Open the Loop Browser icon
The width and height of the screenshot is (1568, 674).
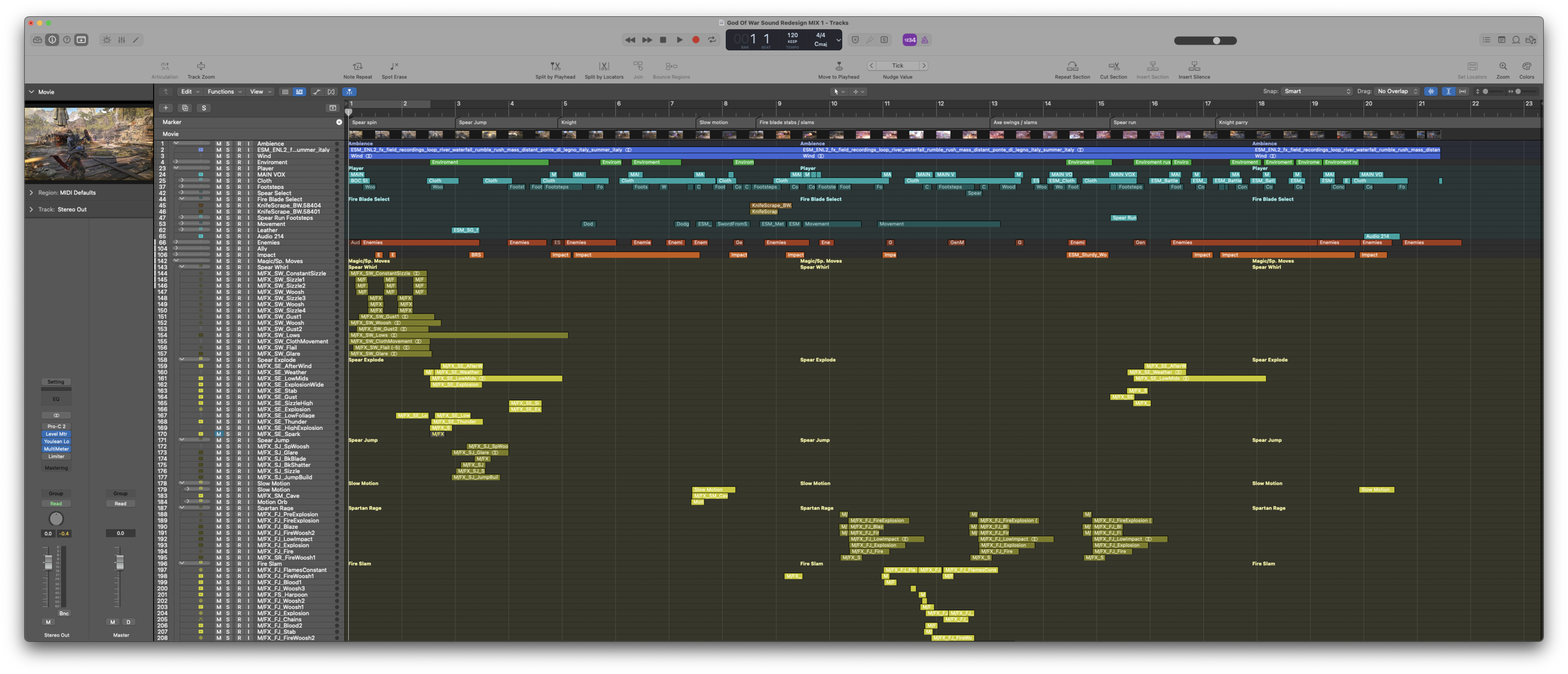pyautogui.click(x=1516, y=40)
